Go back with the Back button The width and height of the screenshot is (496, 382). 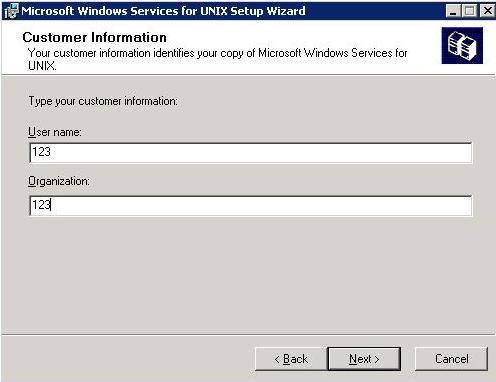coord(291,359)
